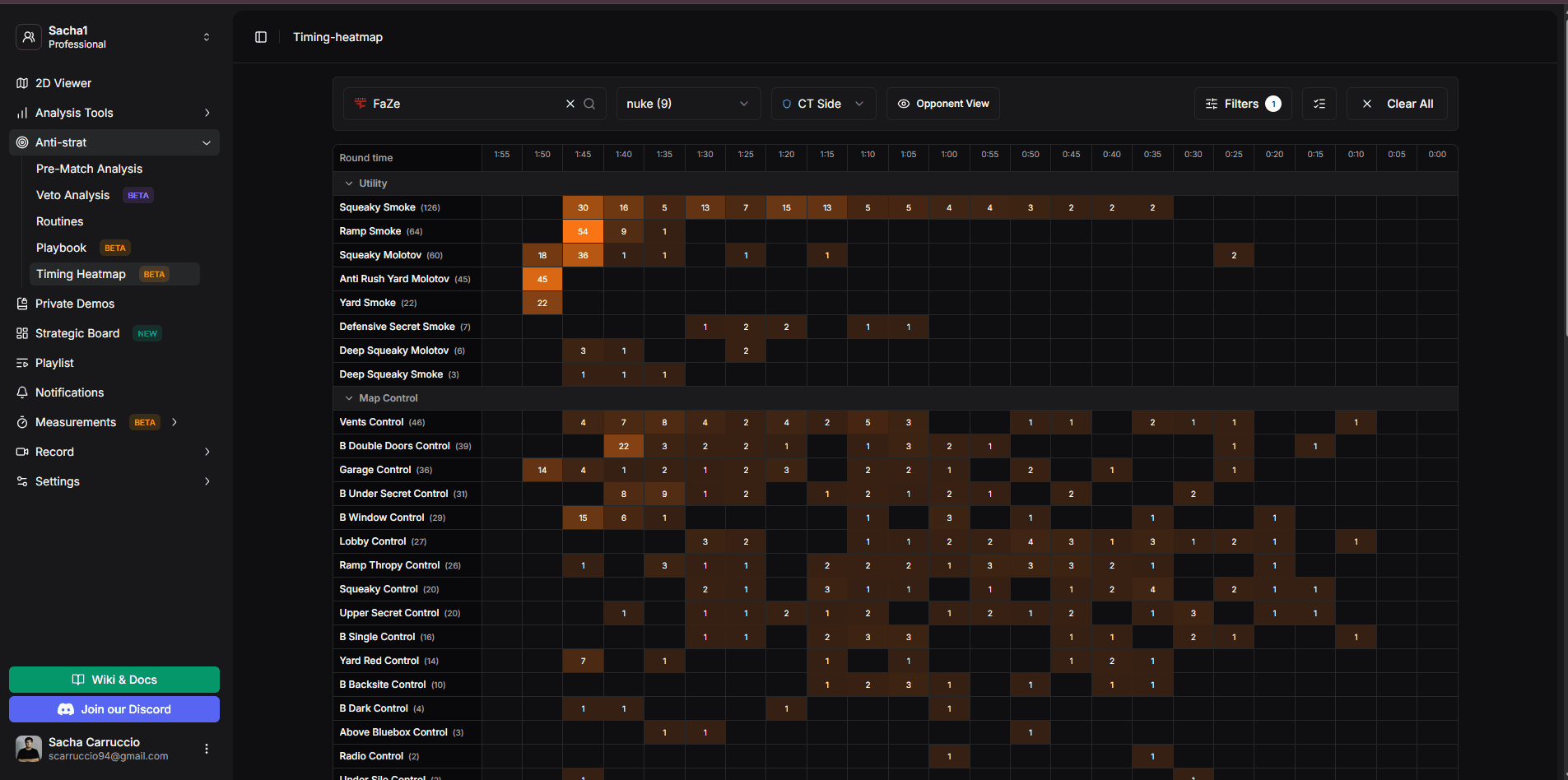
Task: Click the Strategic Board grid icon
Action: pyautogui.click(x=21, y=333)
